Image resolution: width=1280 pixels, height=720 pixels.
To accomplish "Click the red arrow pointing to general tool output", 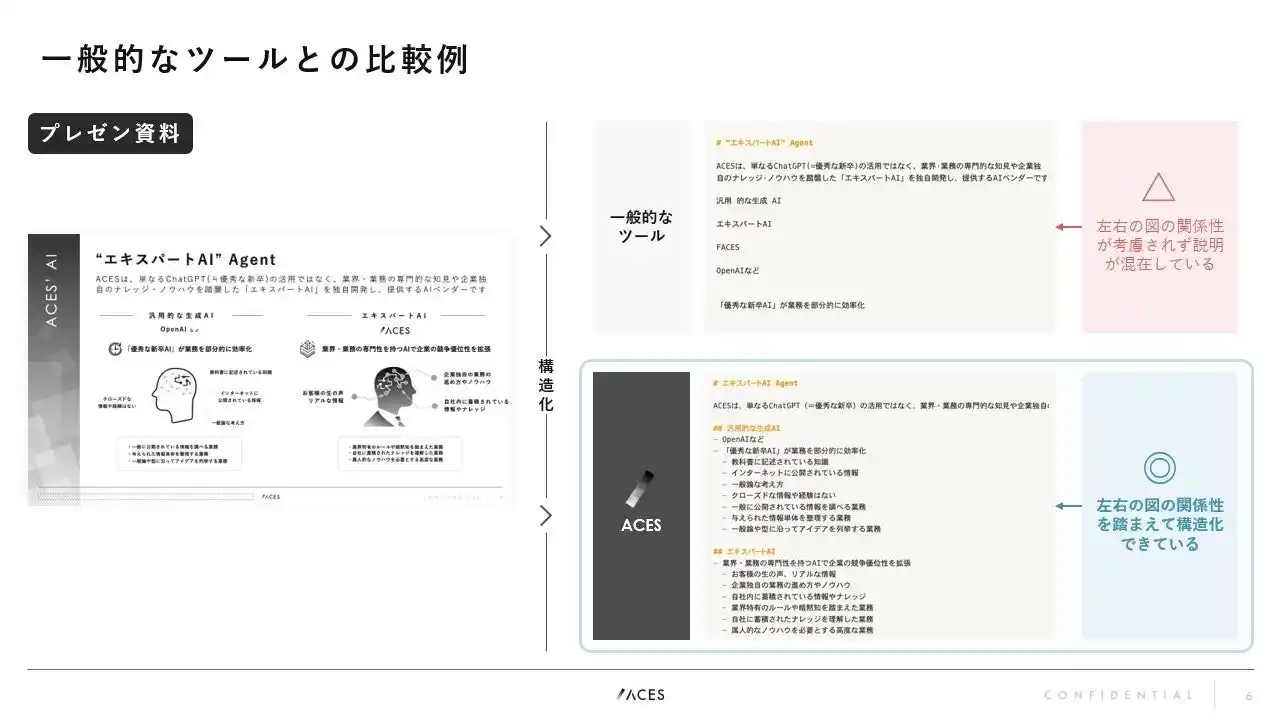I will [1068, 227].
